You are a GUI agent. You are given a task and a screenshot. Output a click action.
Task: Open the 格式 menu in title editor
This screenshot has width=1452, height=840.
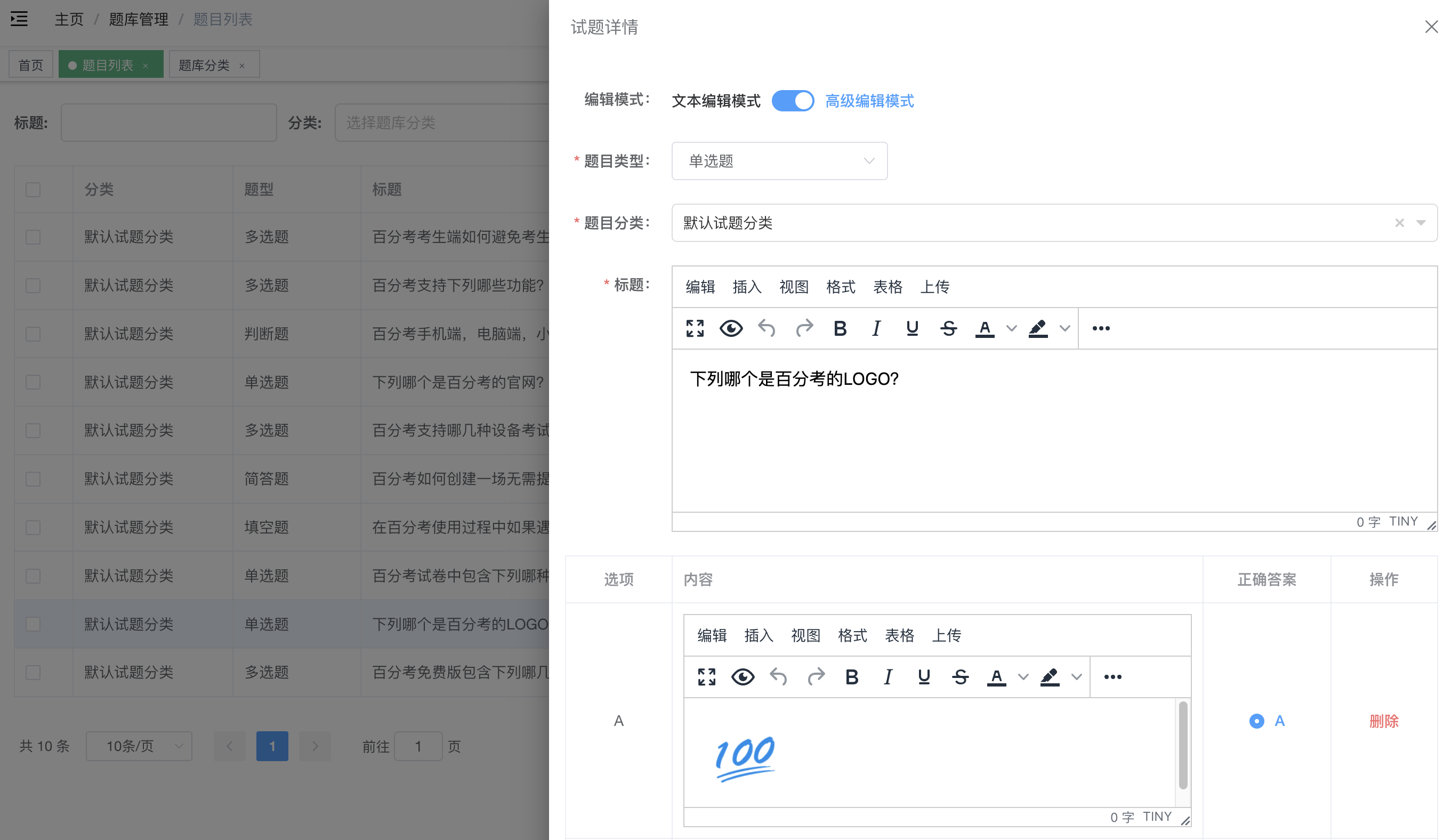click(x=841, y=286)
